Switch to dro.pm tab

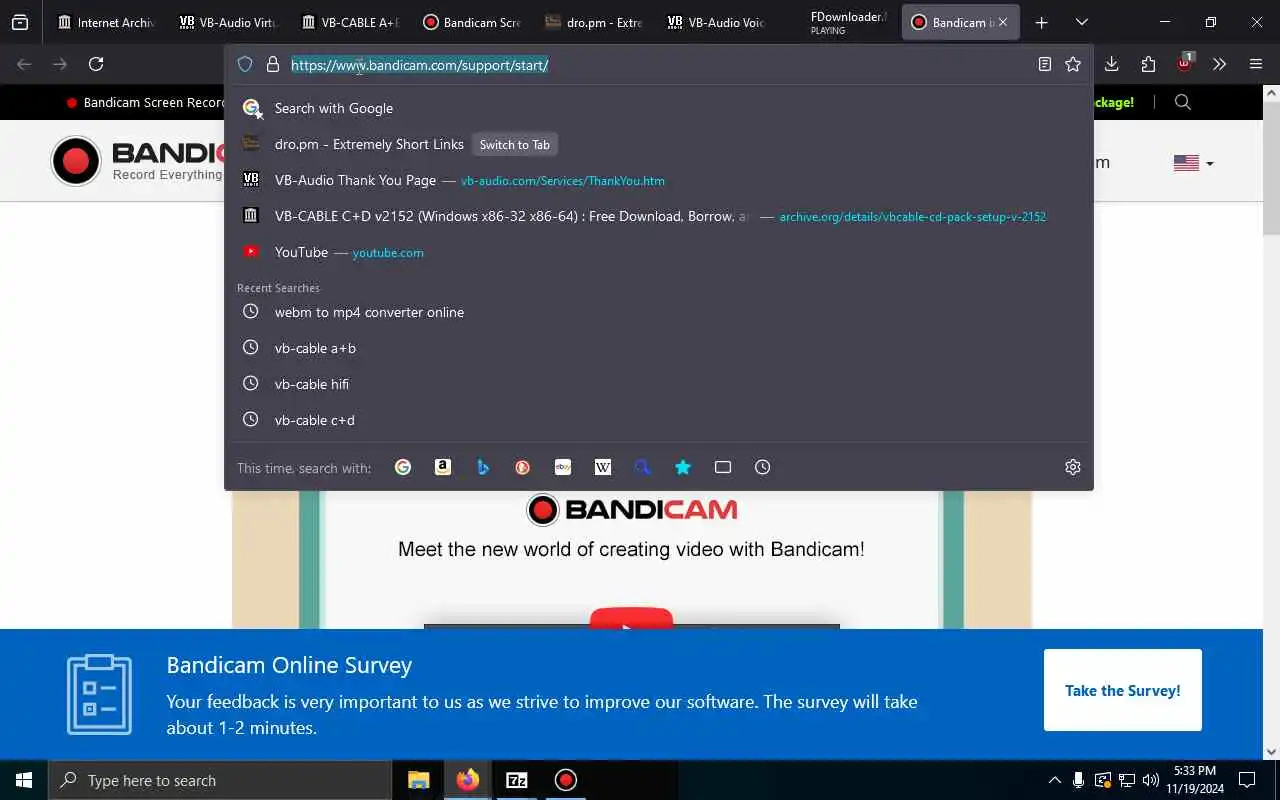(x=593, y=22)
